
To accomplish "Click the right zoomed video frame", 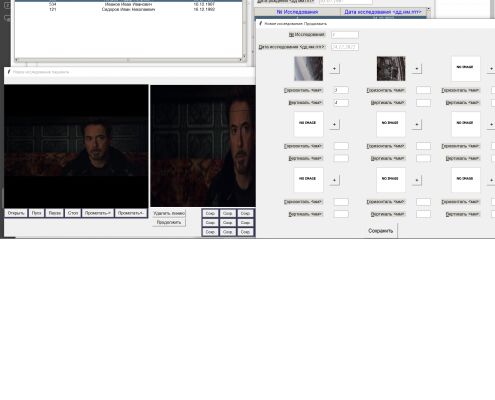I will 203,146.
